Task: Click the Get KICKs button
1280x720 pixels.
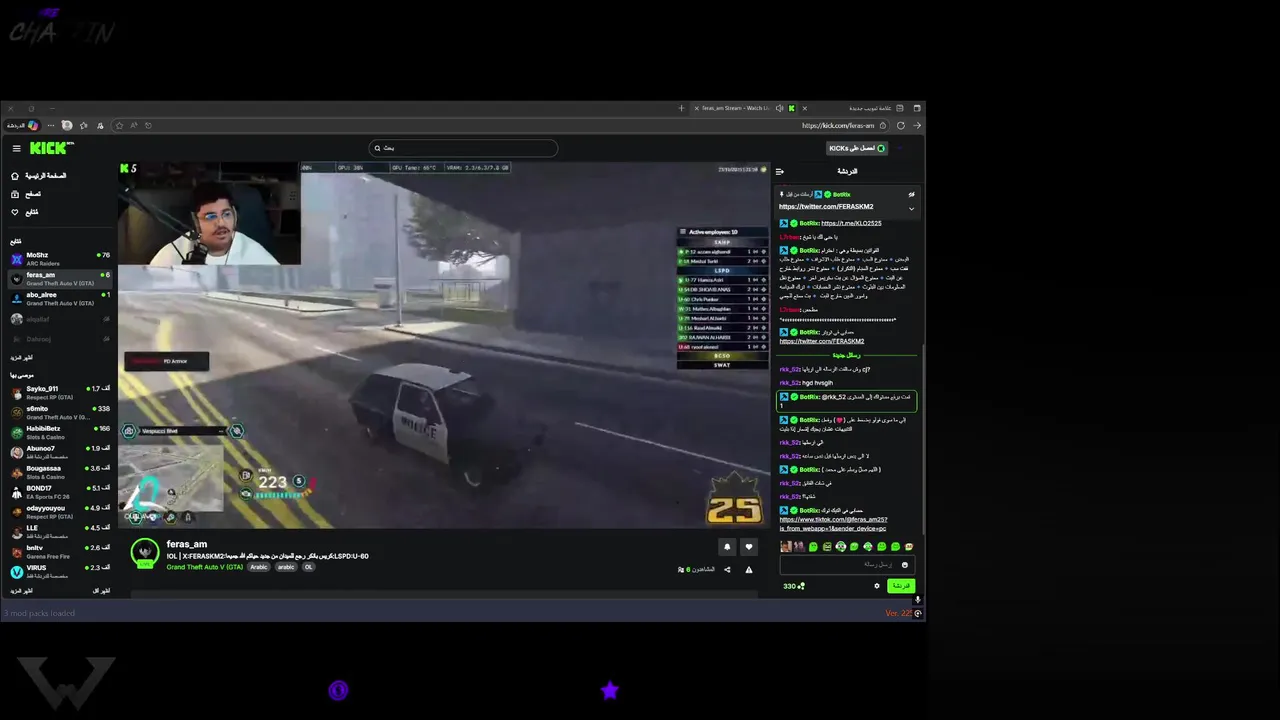Action: coord(857,148)
